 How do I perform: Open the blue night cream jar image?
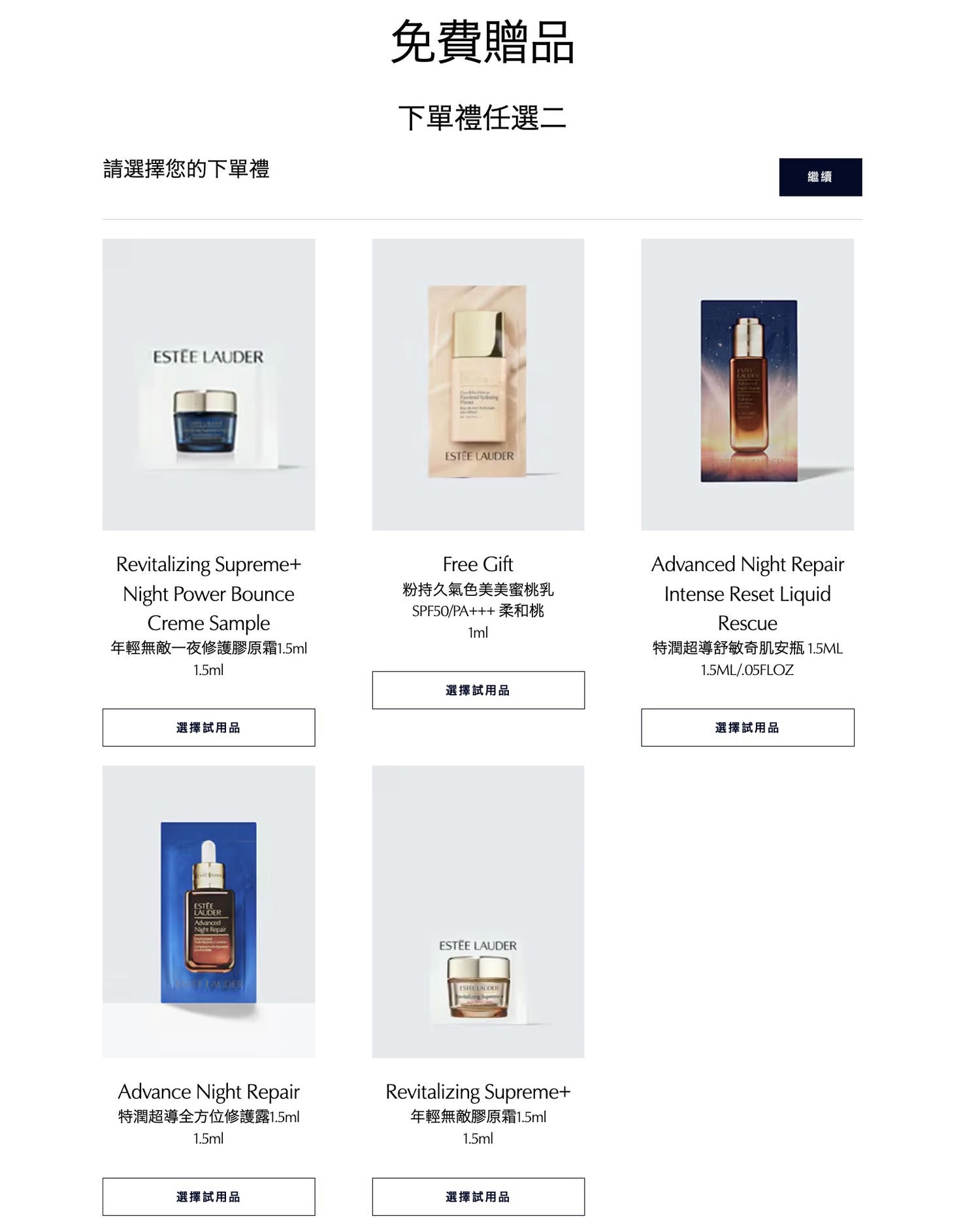coord(208,384)
